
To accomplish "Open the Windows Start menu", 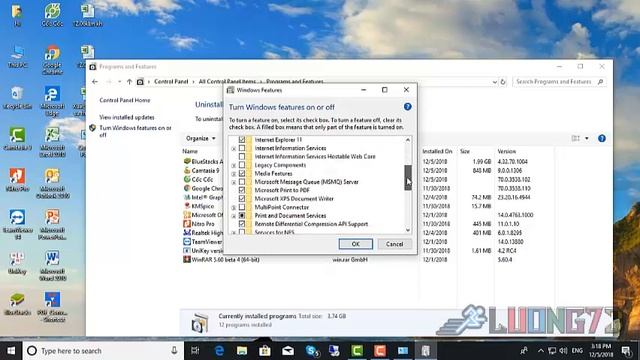I will click(11, 351).
